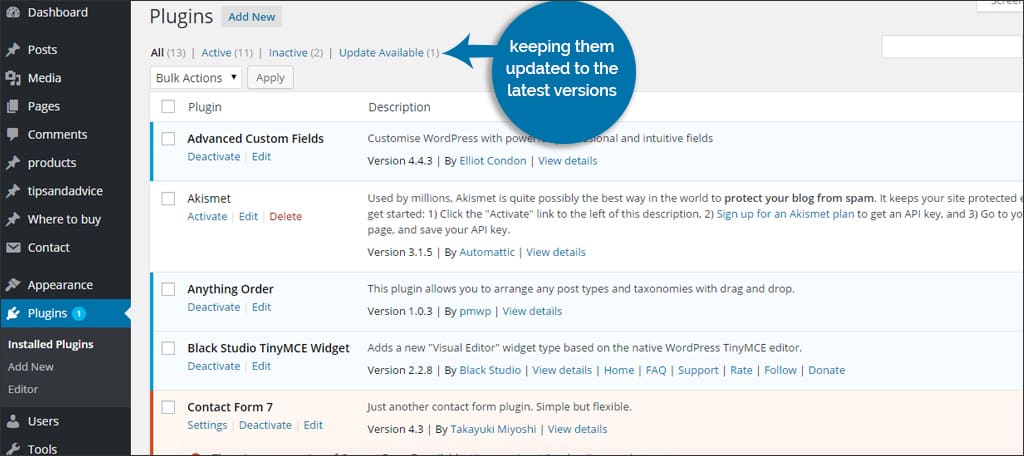Click the Contact envelope icon
This screenshot has width=1024, height=456.
(x=12, y=248)
